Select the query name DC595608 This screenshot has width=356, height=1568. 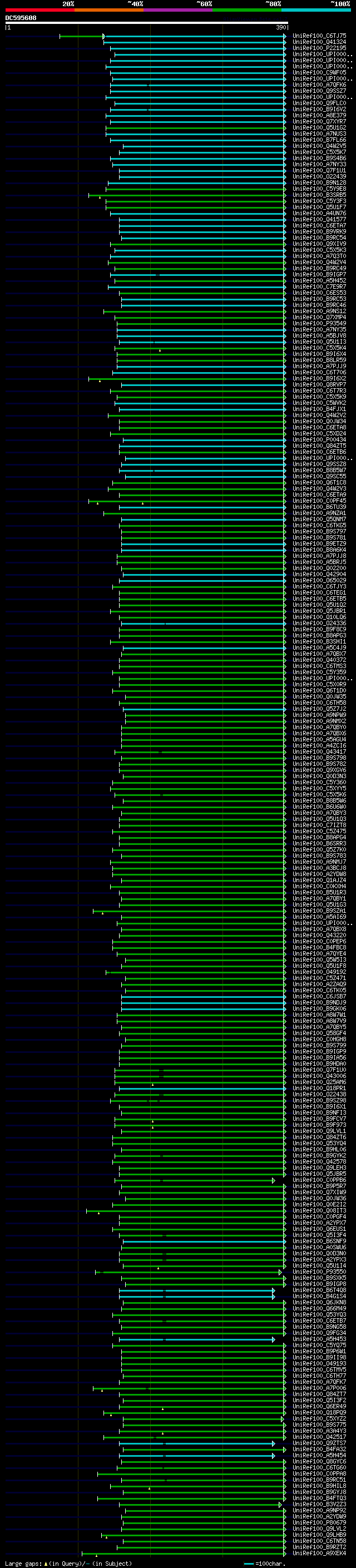21,18
